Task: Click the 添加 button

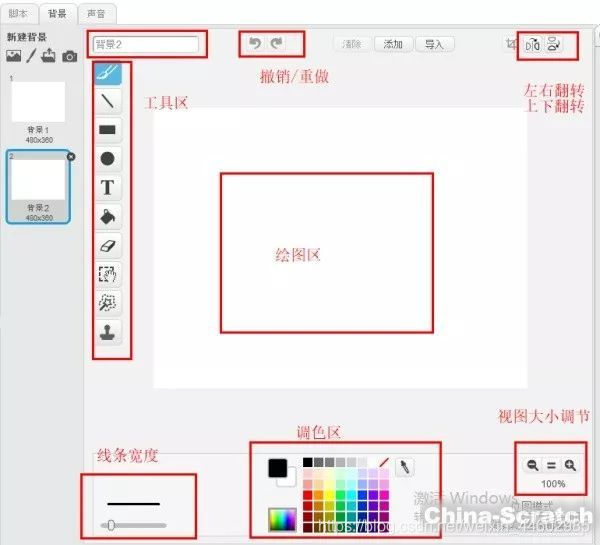Action: point(393,44)
